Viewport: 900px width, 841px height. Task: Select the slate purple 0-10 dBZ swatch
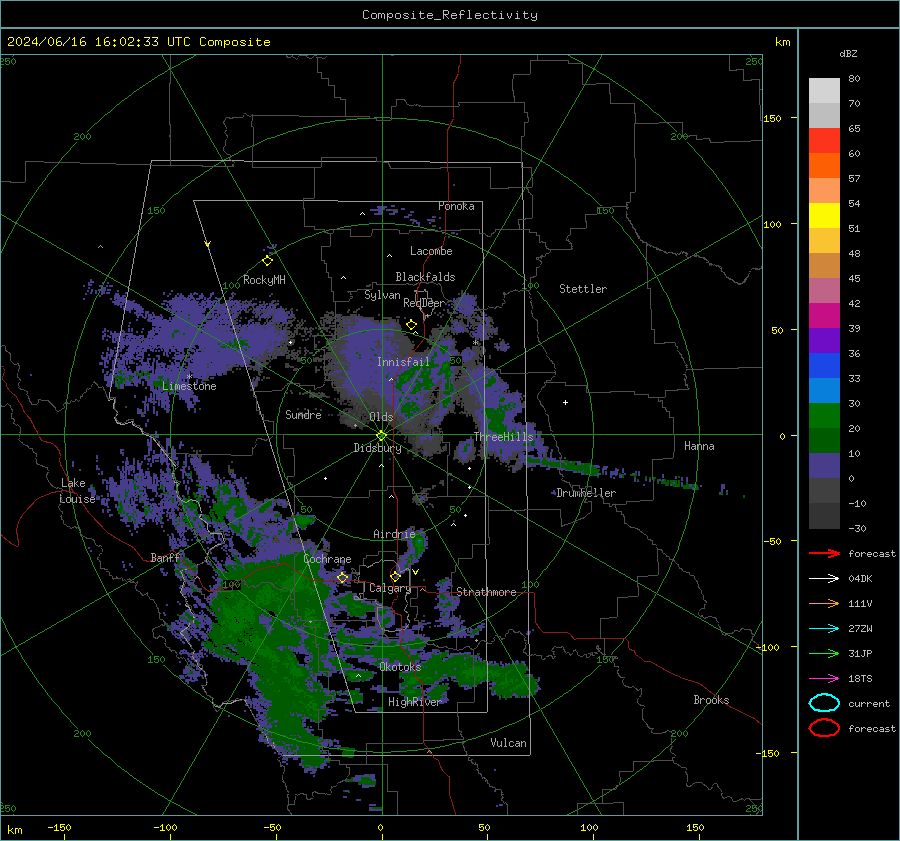pos(824,466)
